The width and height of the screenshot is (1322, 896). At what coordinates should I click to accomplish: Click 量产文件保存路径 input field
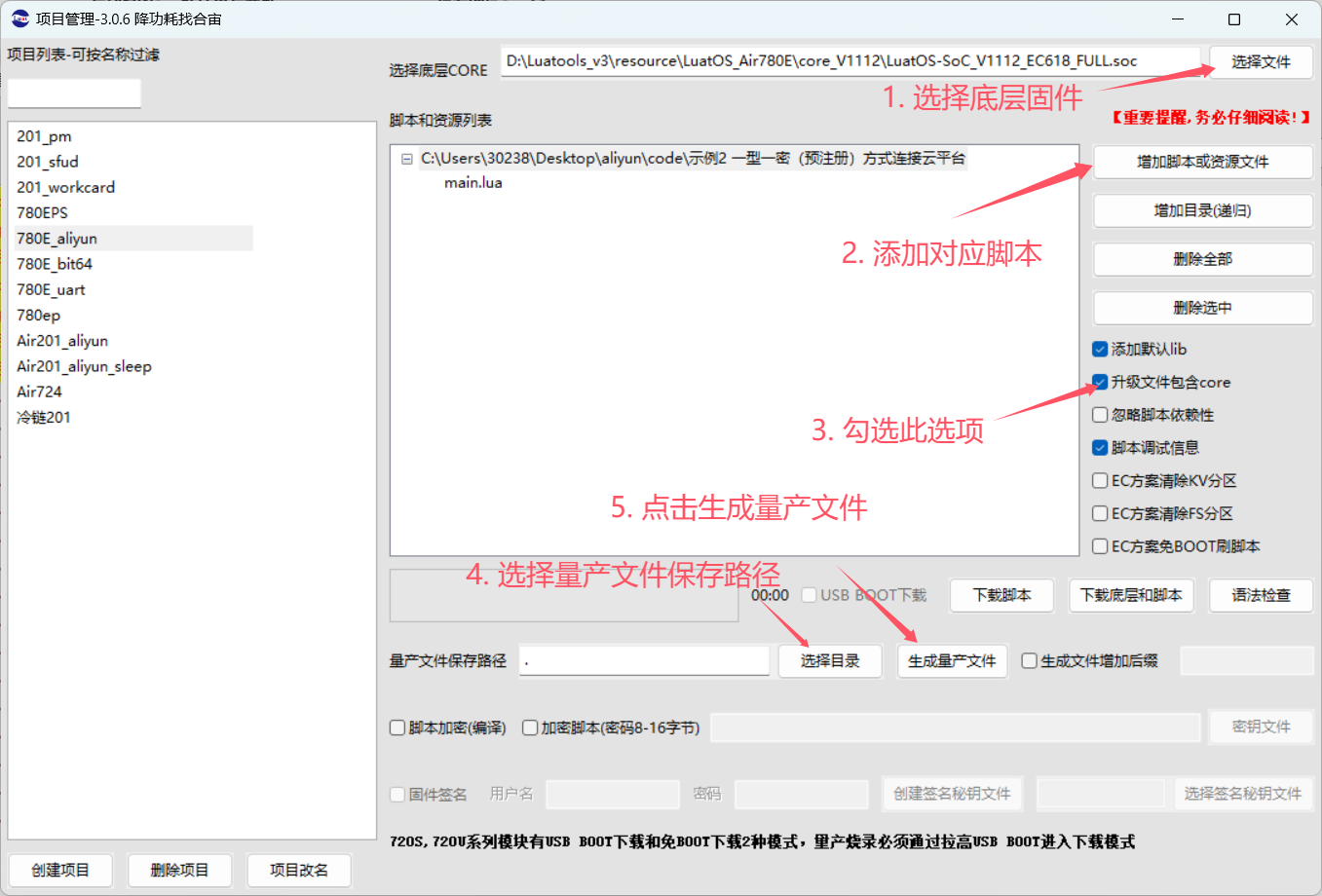tap(644, 661)
